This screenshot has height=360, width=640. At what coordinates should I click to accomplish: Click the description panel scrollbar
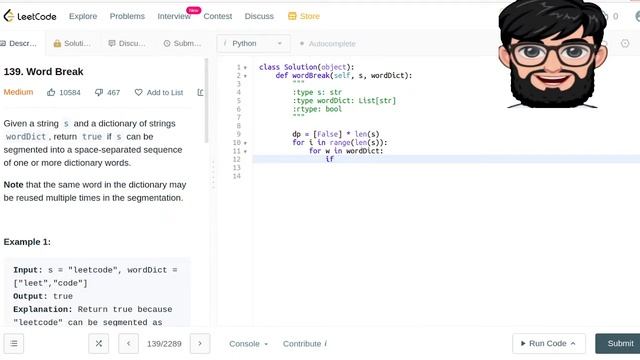207,100
